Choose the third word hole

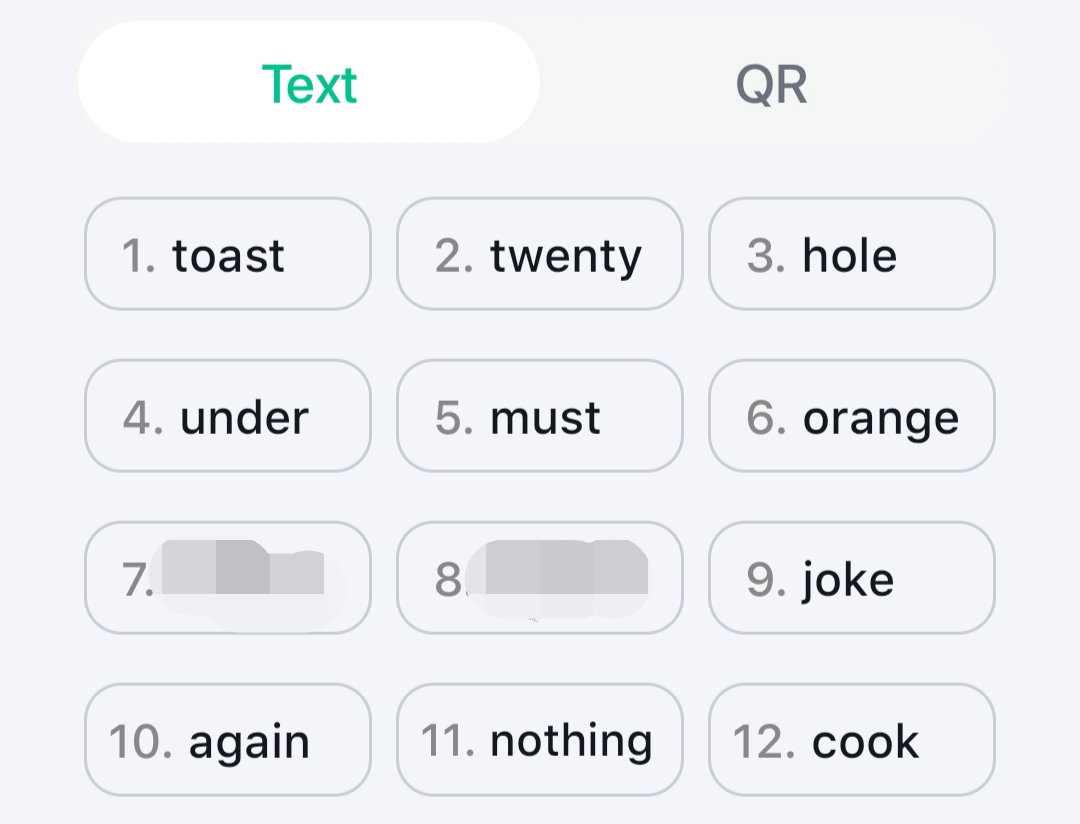click(852, 254)
